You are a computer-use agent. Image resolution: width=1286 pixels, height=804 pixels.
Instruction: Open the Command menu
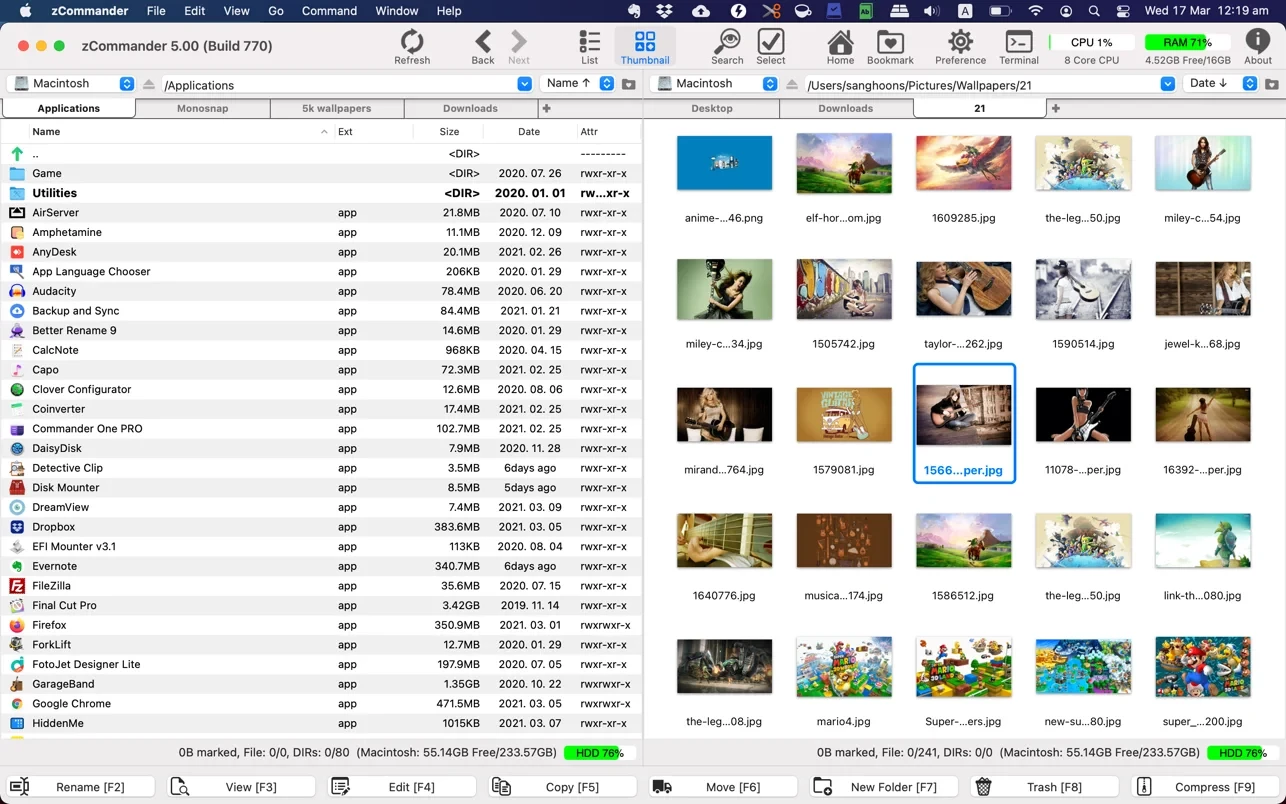[329, 11]
